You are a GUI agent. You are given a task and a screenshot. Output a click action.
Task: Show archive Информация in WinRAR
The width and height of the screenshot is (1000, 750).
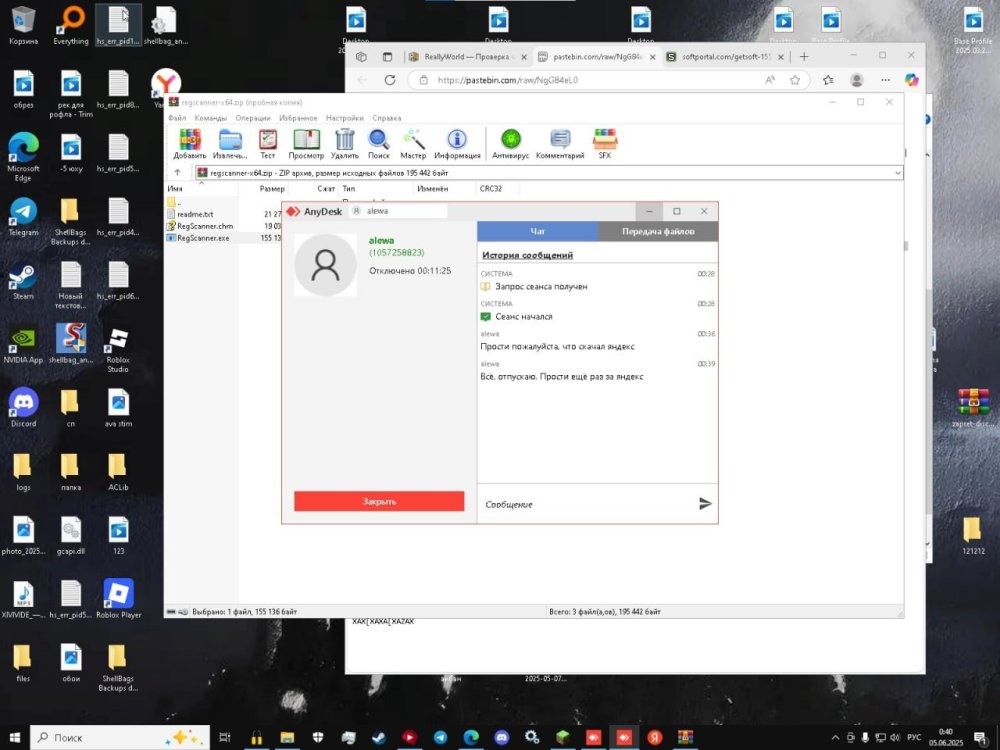click(x=457, y=143)
